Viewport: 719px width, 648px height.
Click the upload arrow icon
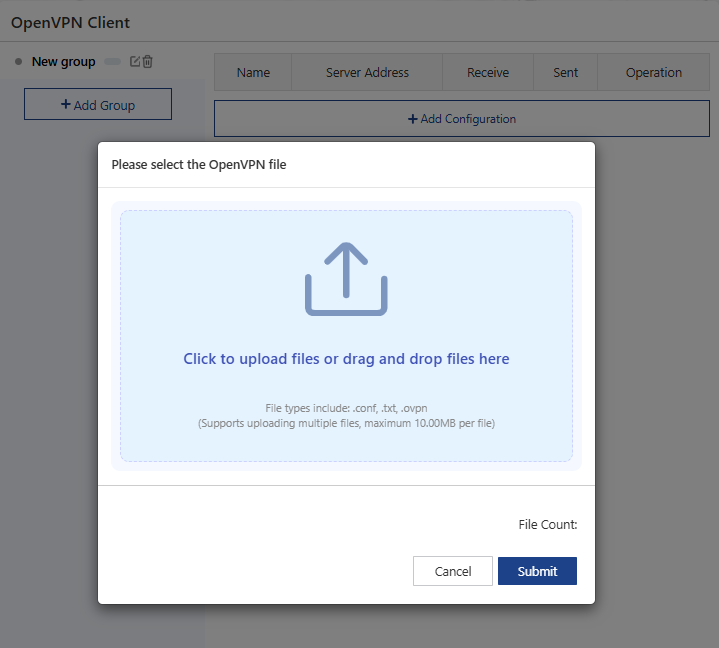(346, 279)
